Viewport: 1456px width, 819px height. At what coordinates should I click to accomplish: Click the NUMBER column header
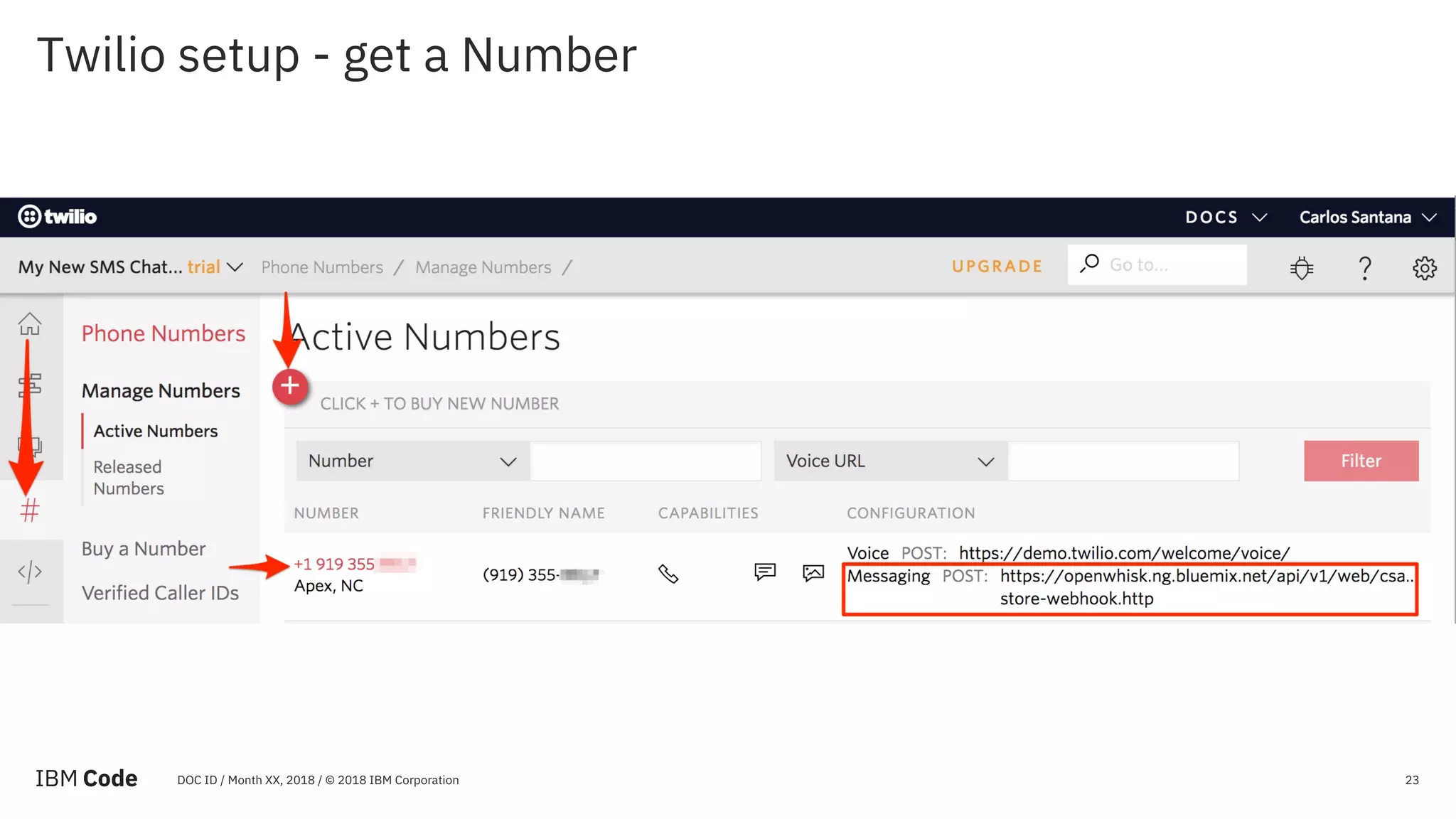pyautogui.click(x=326, y=513)
